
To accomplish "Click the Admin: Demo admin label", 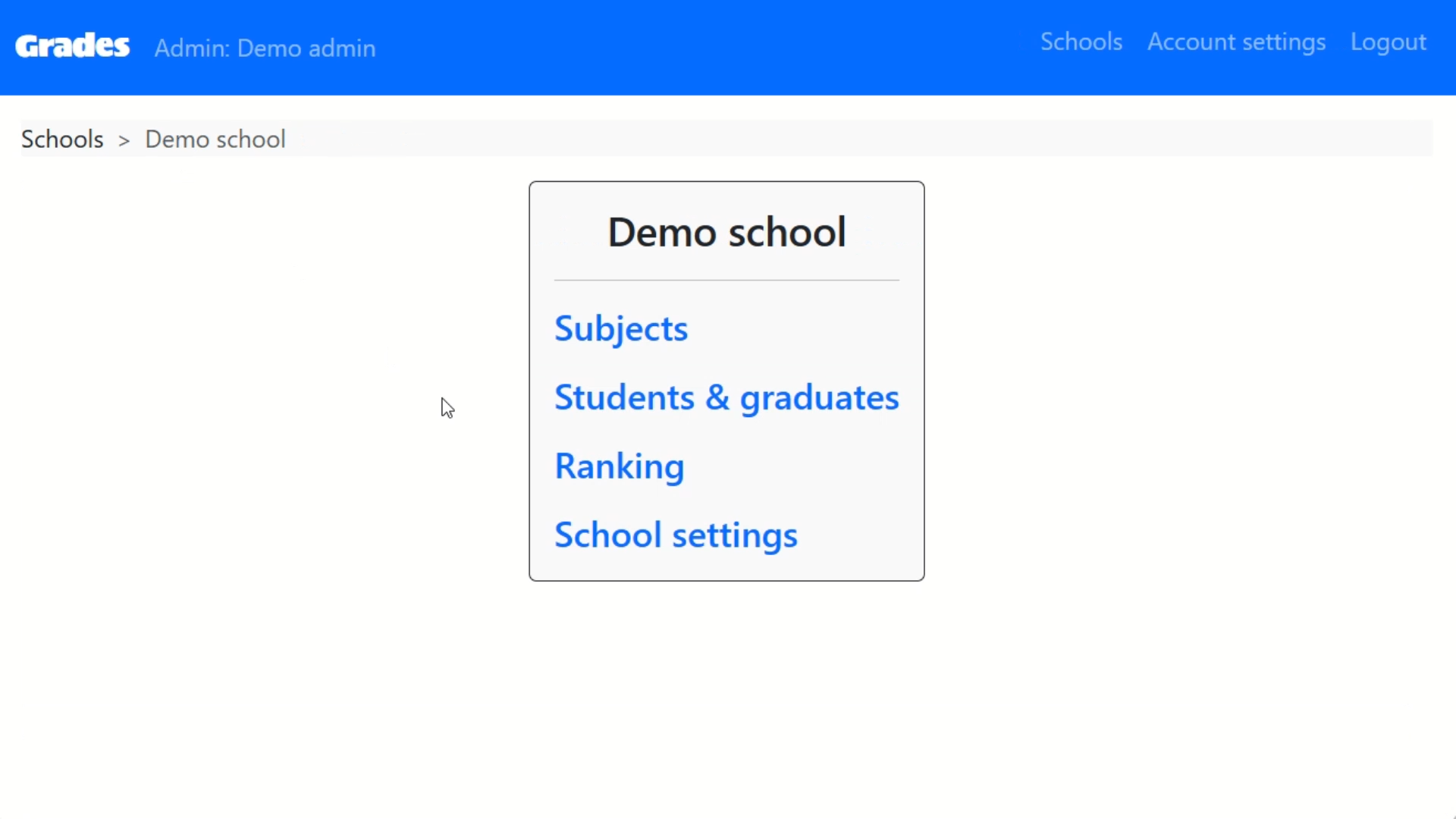I will pos(265,48).
